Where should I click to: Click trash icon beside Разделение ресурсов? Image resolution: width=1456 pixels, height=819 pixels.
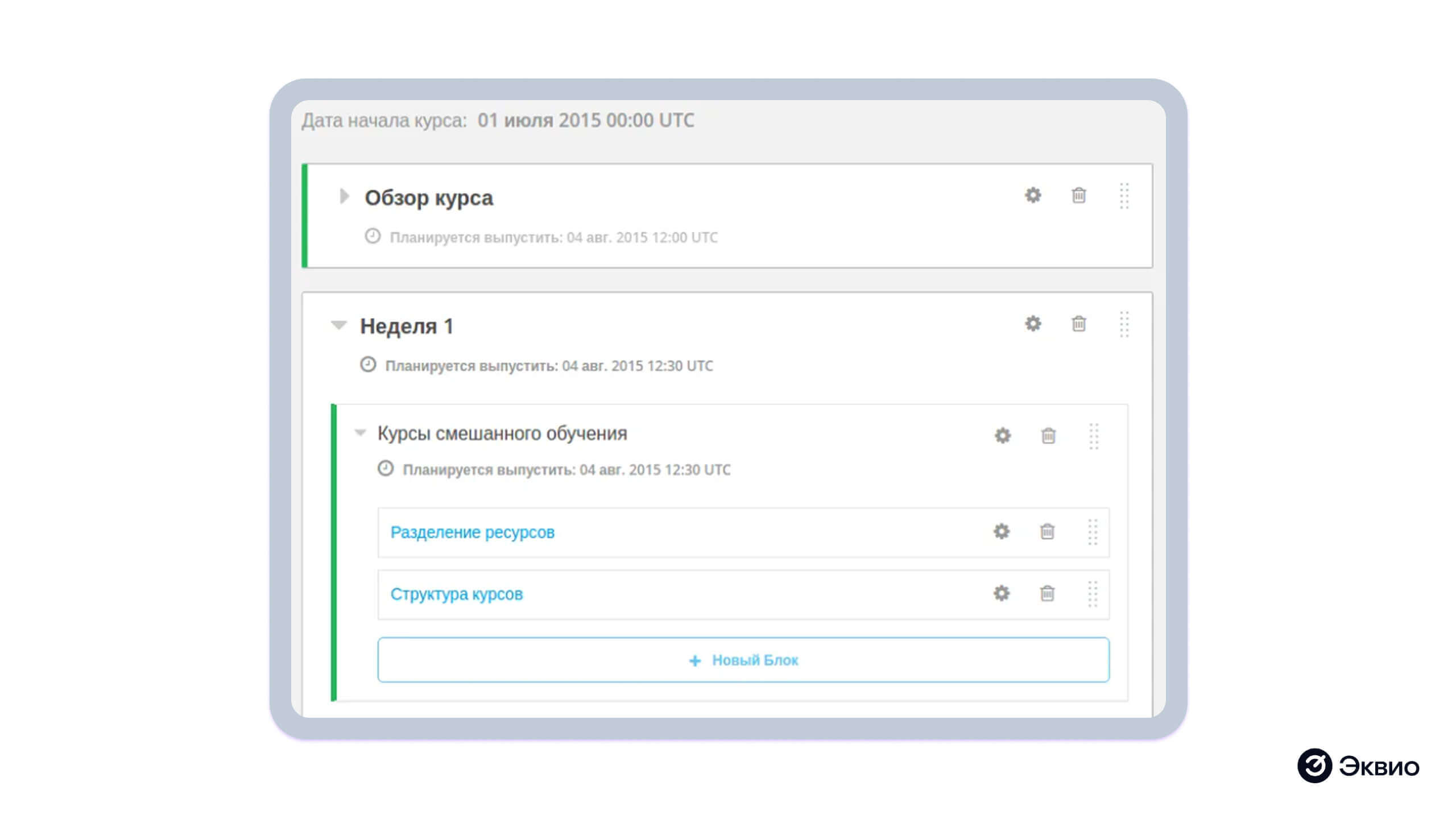(x=1048, y=532)
